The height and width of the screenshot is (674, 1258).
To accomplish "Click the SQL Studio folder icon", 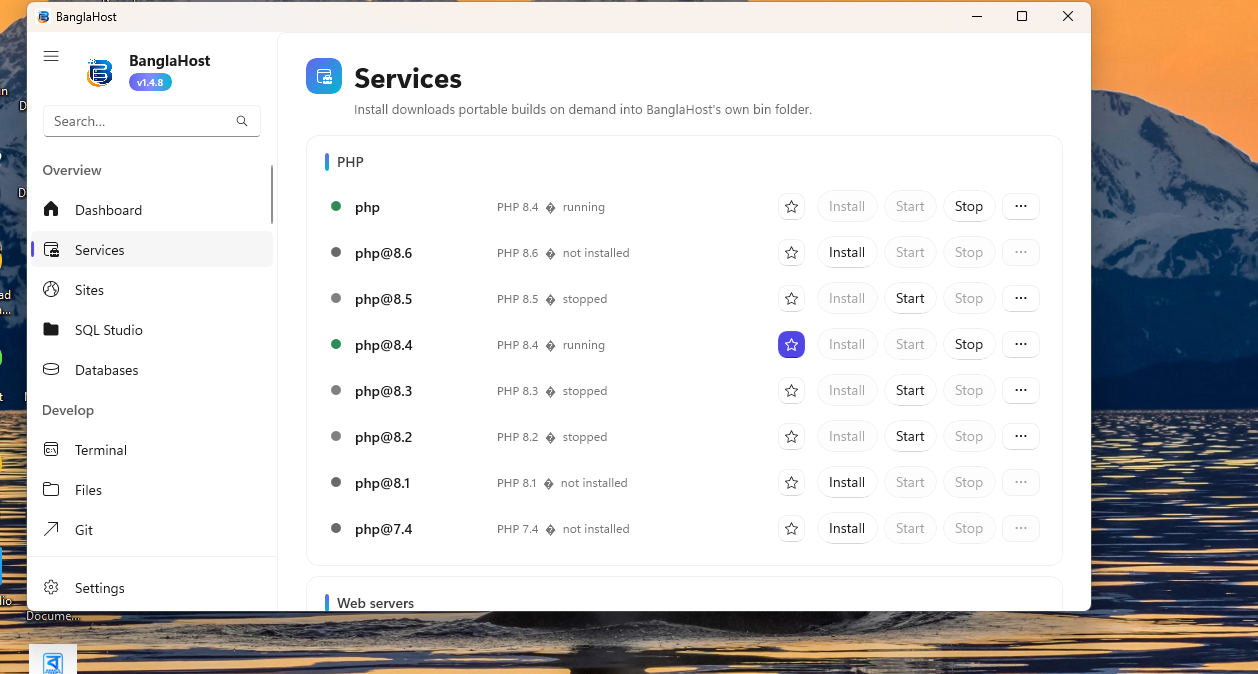I will [52, 329].
